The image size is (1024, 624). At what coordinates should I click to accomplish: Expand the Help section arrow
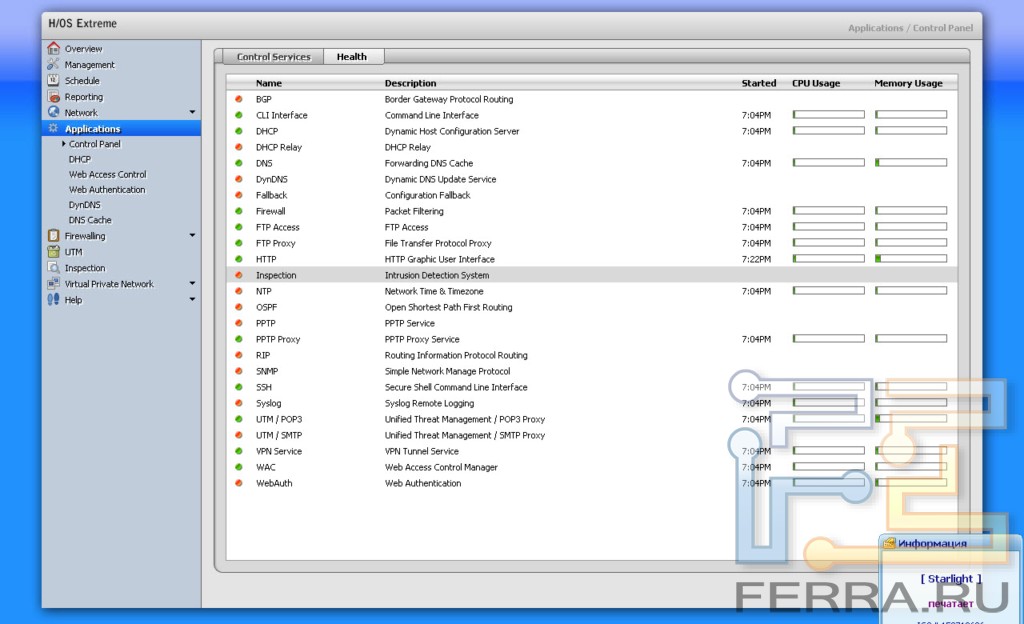(192, 300)
